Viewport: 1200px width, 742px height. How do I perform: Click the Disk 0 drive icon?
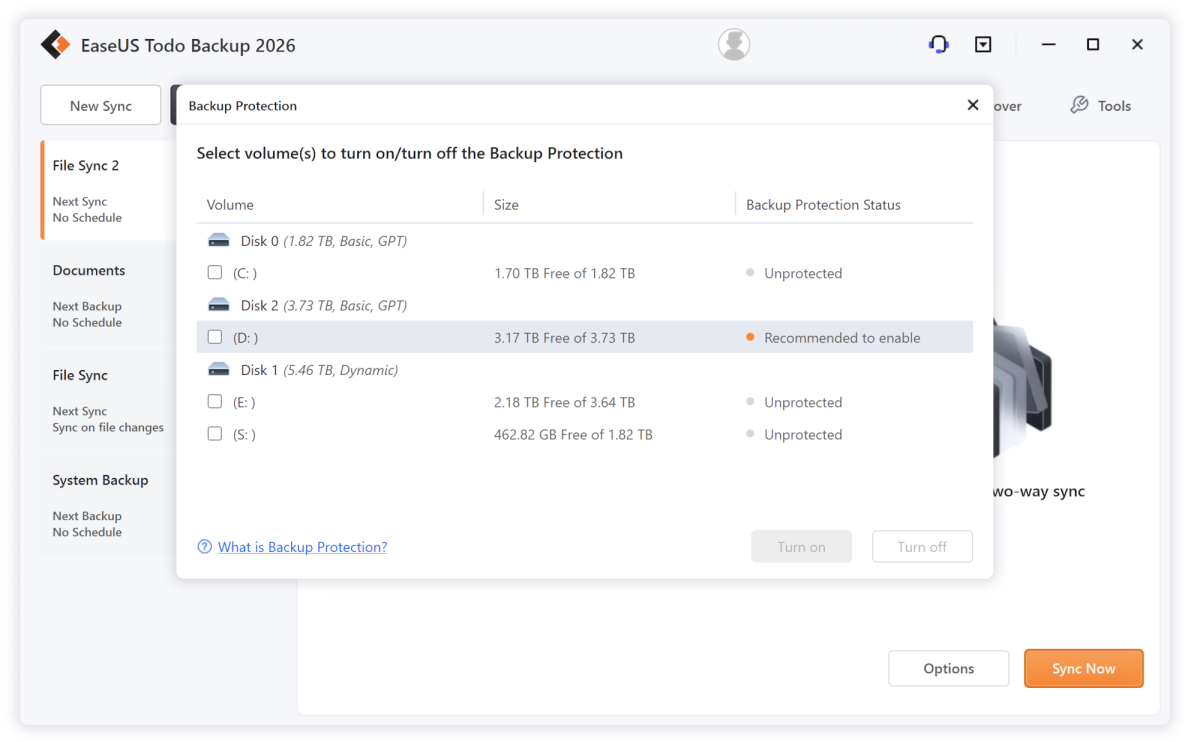pyautogui.click(x=219, y=241)
